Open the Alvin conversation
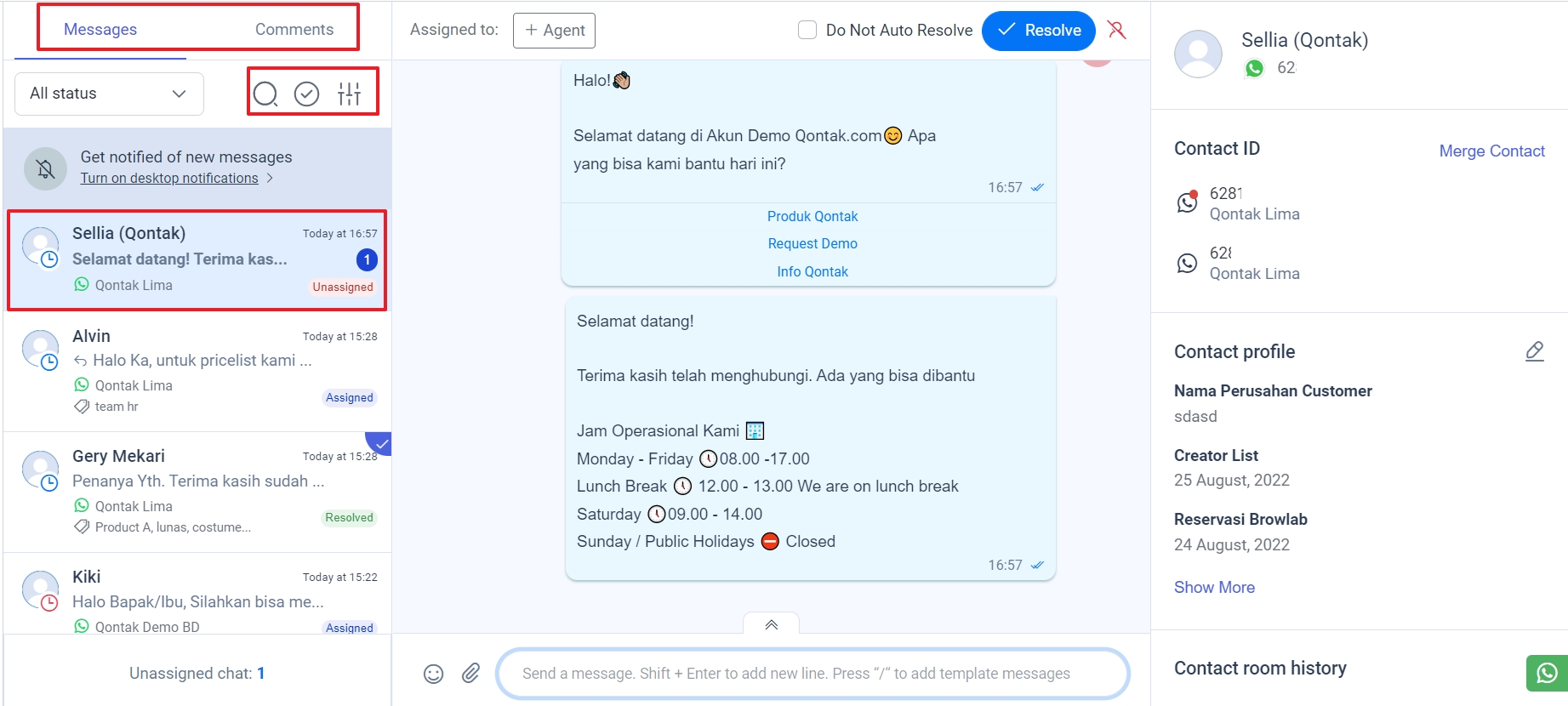Image resolution: width=1568 pixels, height=706 pixels. coord(197,371)
